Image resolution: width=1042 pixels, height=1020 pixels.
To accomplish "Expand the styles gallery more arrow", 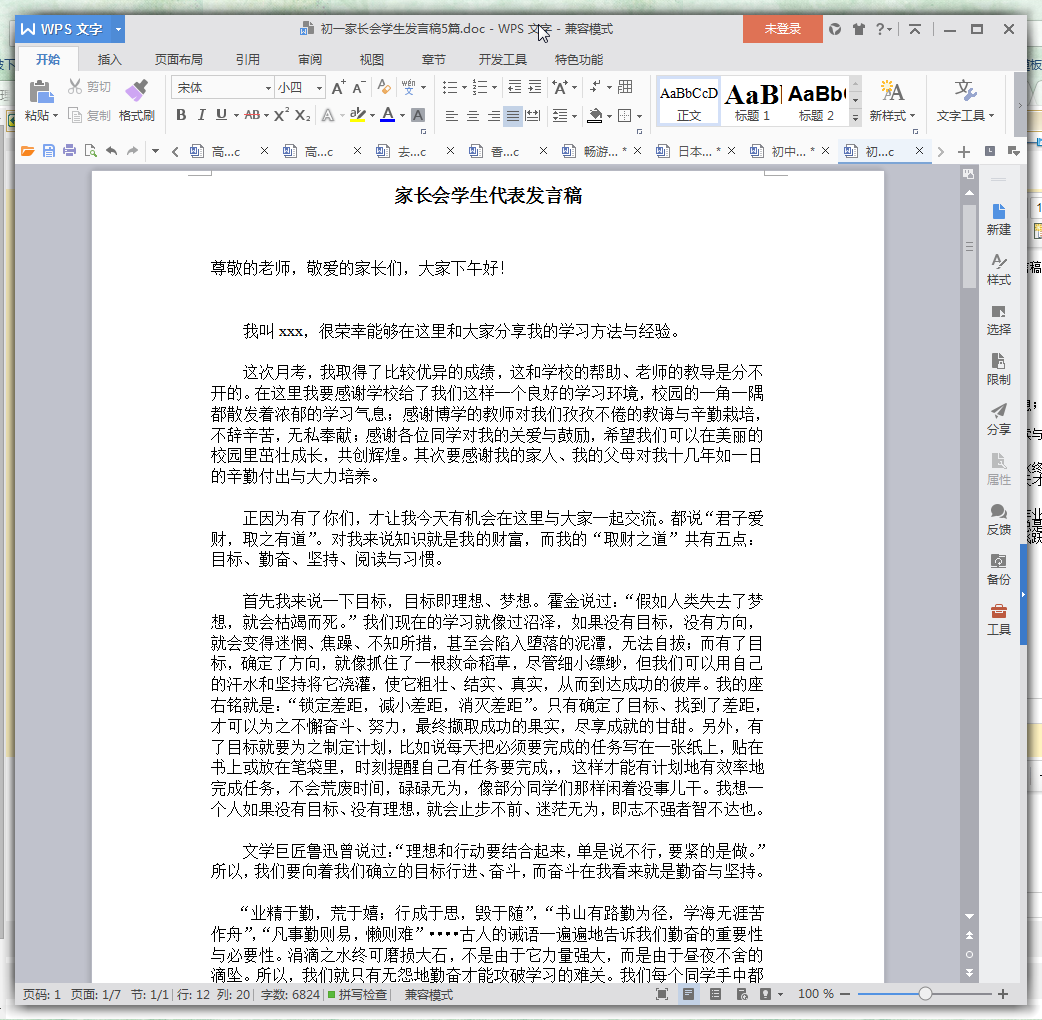I will coord(856,116).
